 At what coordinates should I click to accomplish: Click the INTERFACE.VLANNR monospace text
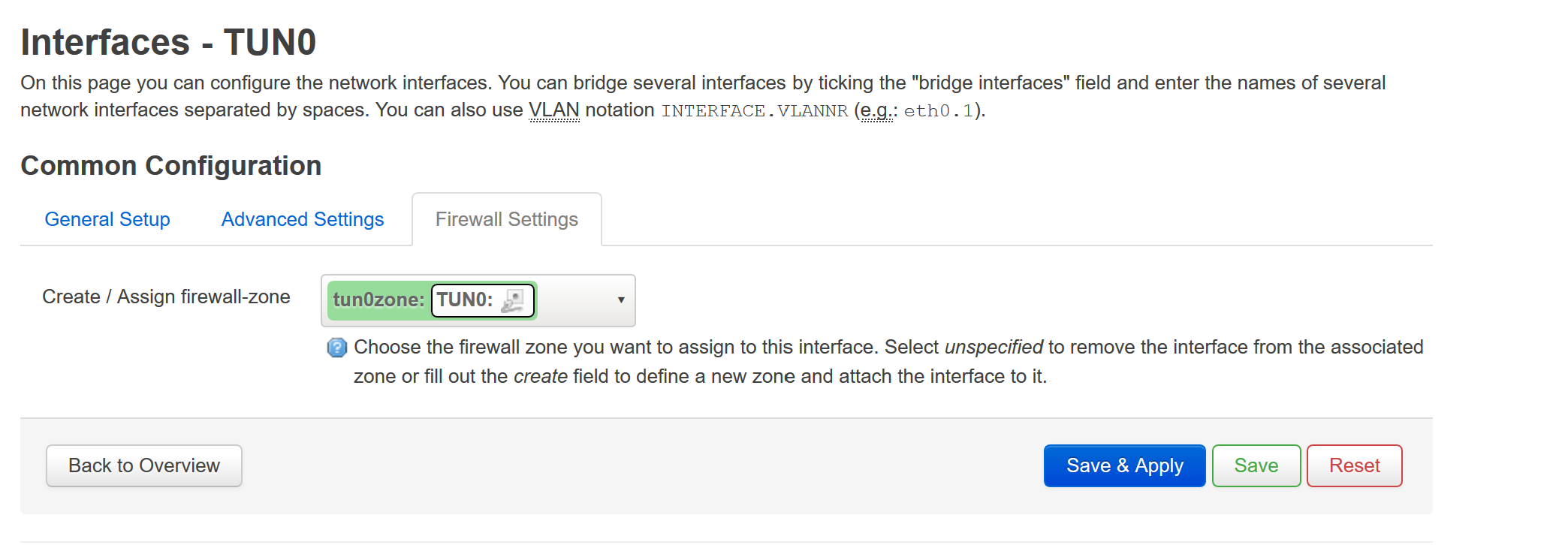(754, 111)
